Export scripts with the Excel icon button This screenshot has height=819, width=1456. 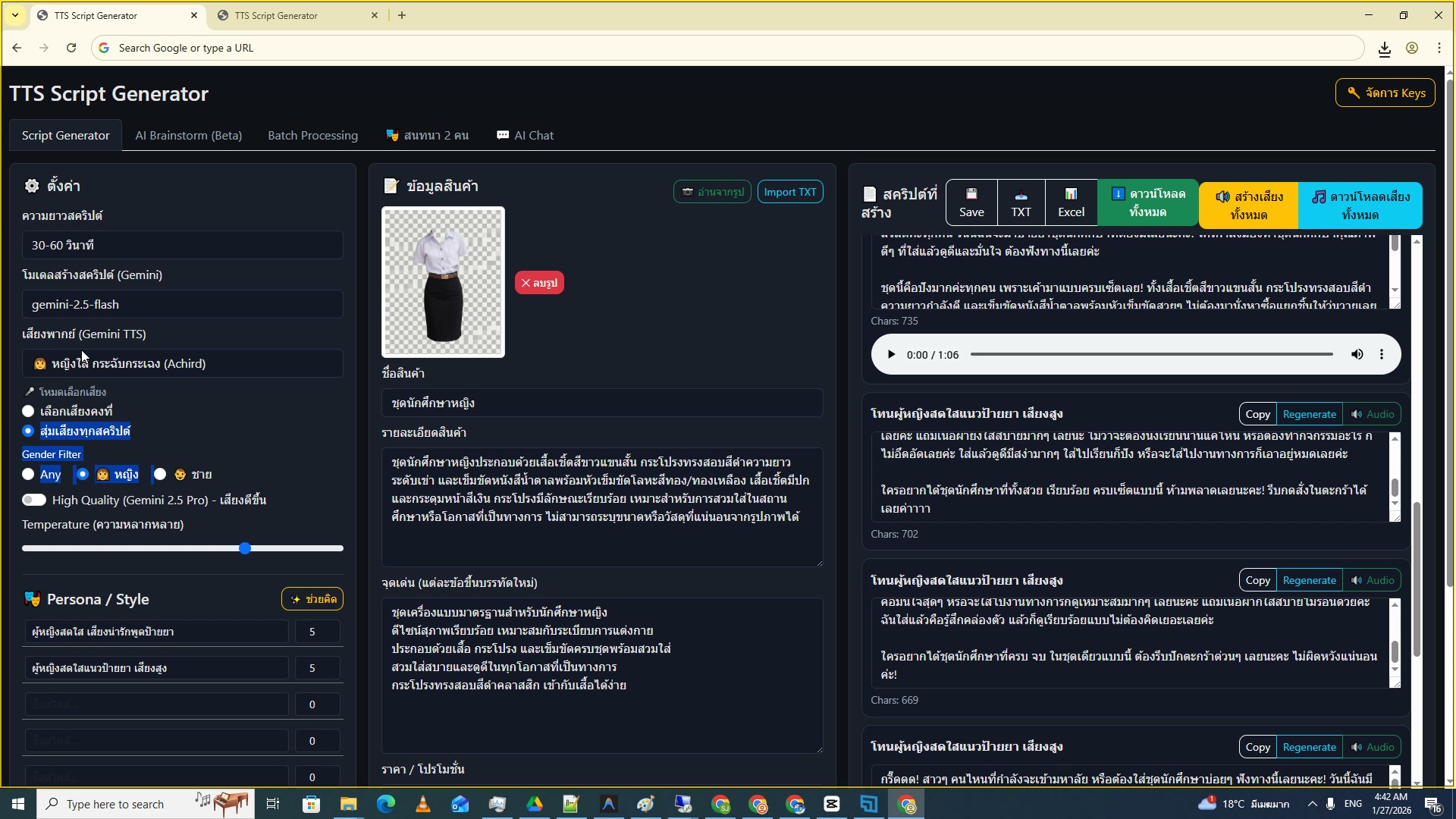[x=1071, y=202]
